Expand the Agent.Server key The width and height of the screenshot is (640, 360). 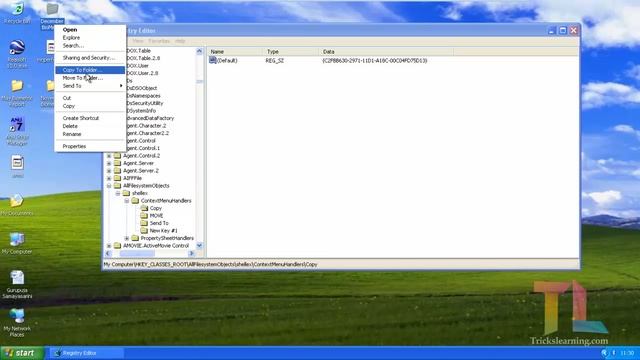[109, 163]
